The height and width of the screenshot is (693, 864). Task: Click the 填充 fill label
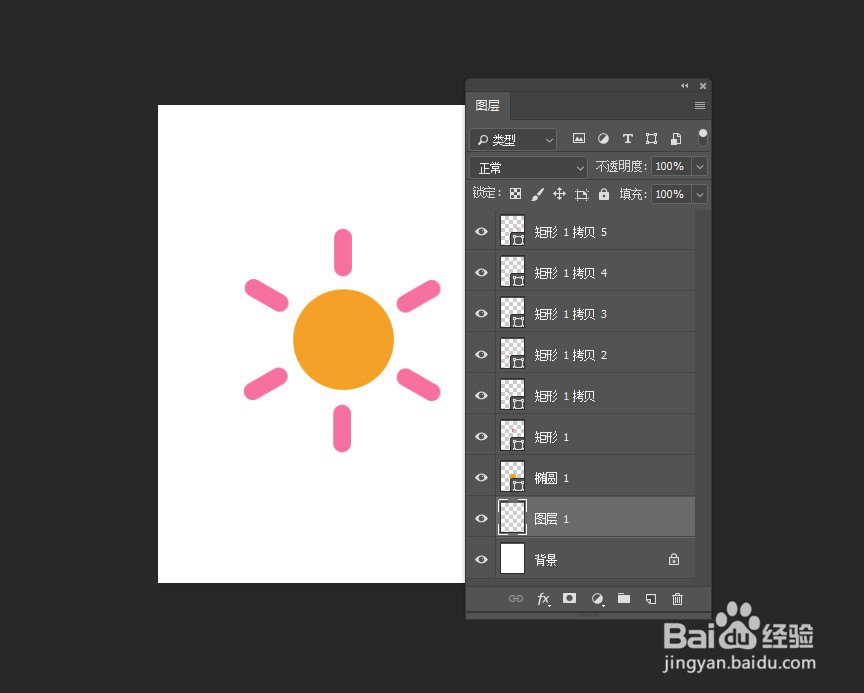click(632, 194)
